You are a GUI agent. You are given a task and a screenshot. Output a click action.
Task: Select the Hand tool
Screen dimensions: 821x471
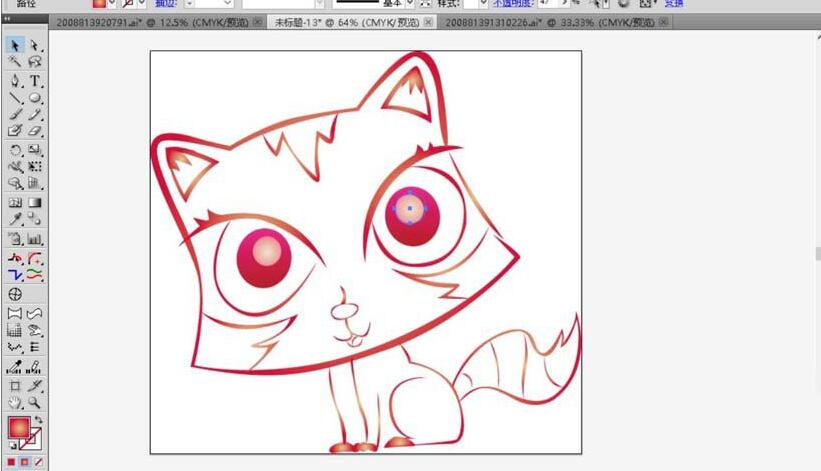[15, 402]
